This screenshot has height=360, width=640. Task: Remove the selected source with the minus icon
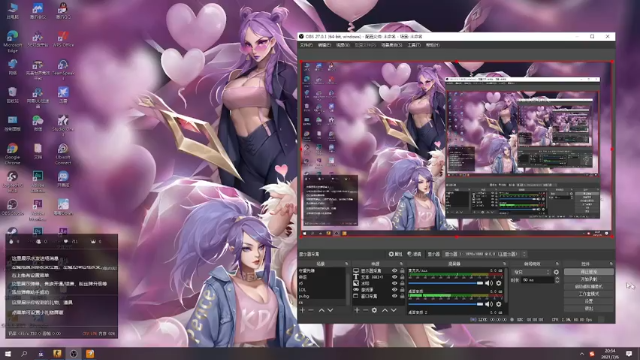tap(365, 310)
